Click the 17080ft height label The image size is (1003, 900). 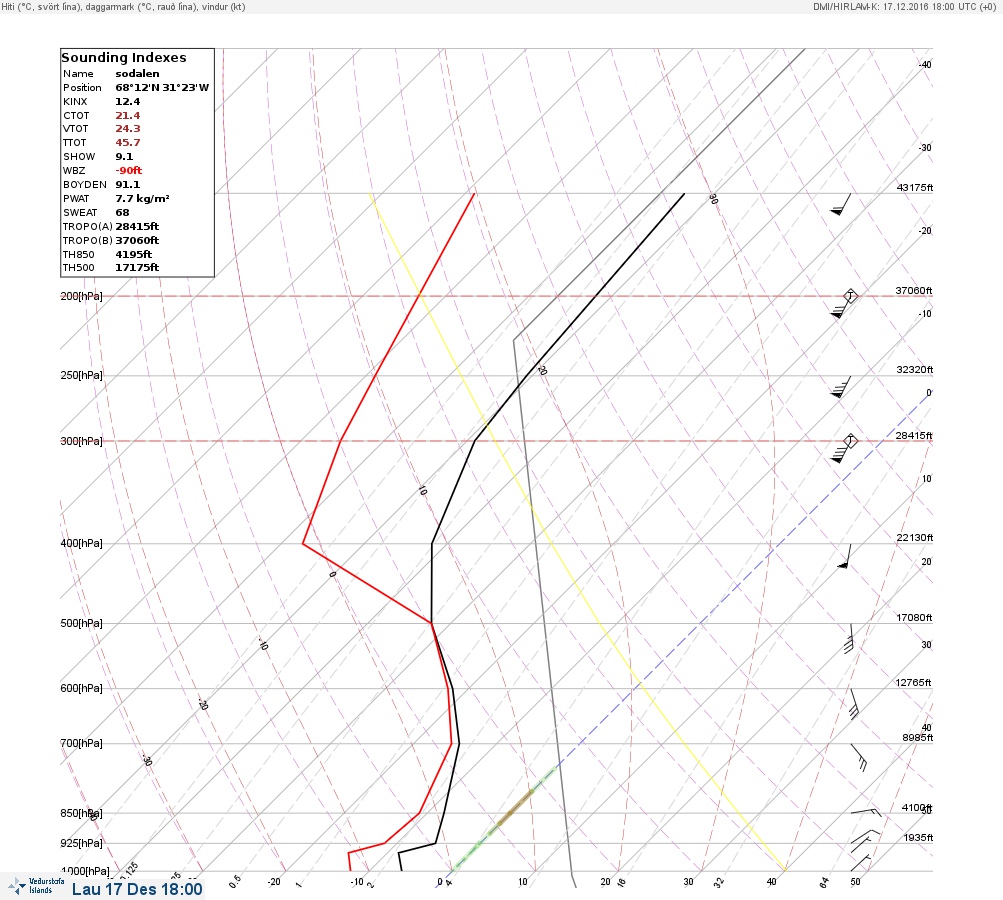click(914, 617)
